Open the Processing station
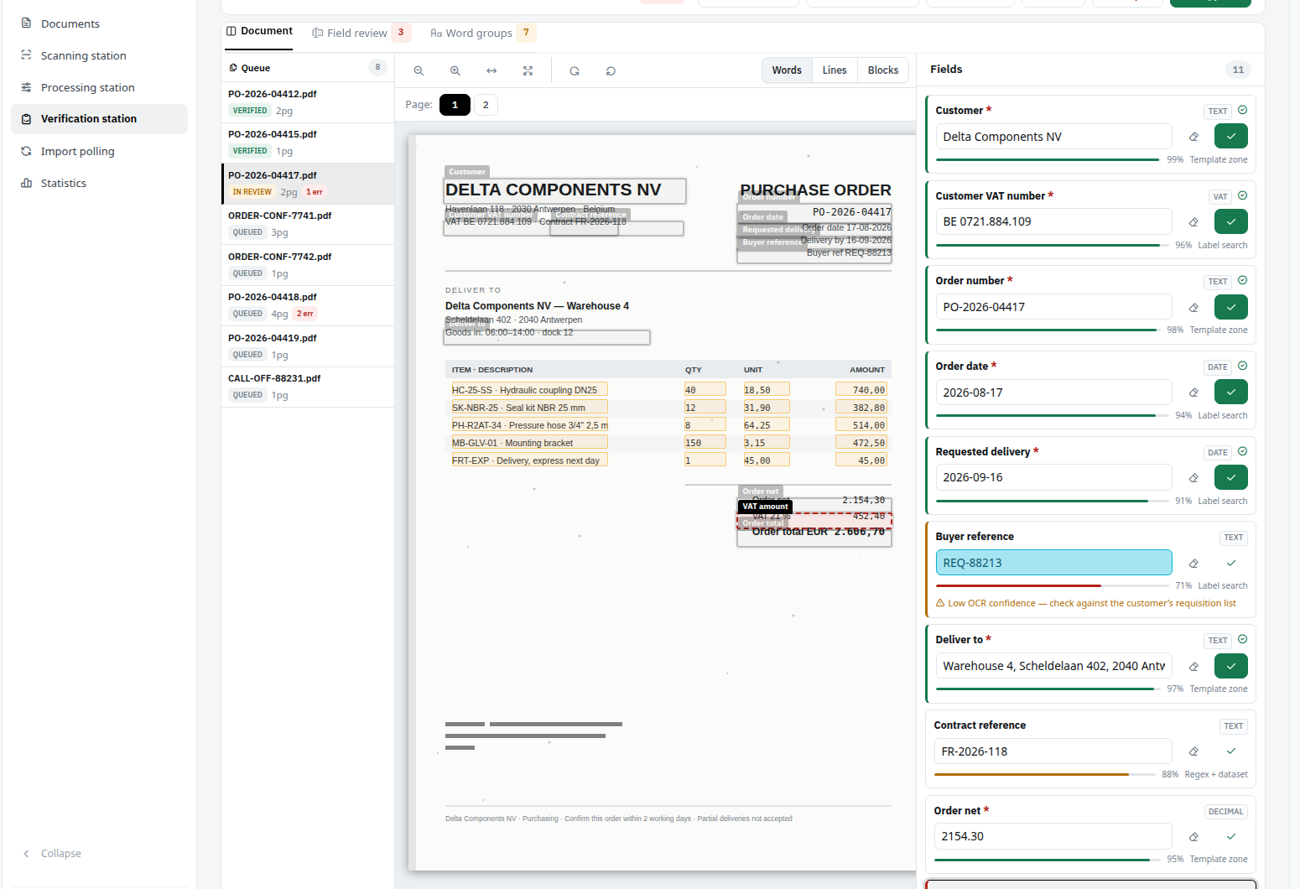This screenshot has width=1300, height=889. (99, 87)
